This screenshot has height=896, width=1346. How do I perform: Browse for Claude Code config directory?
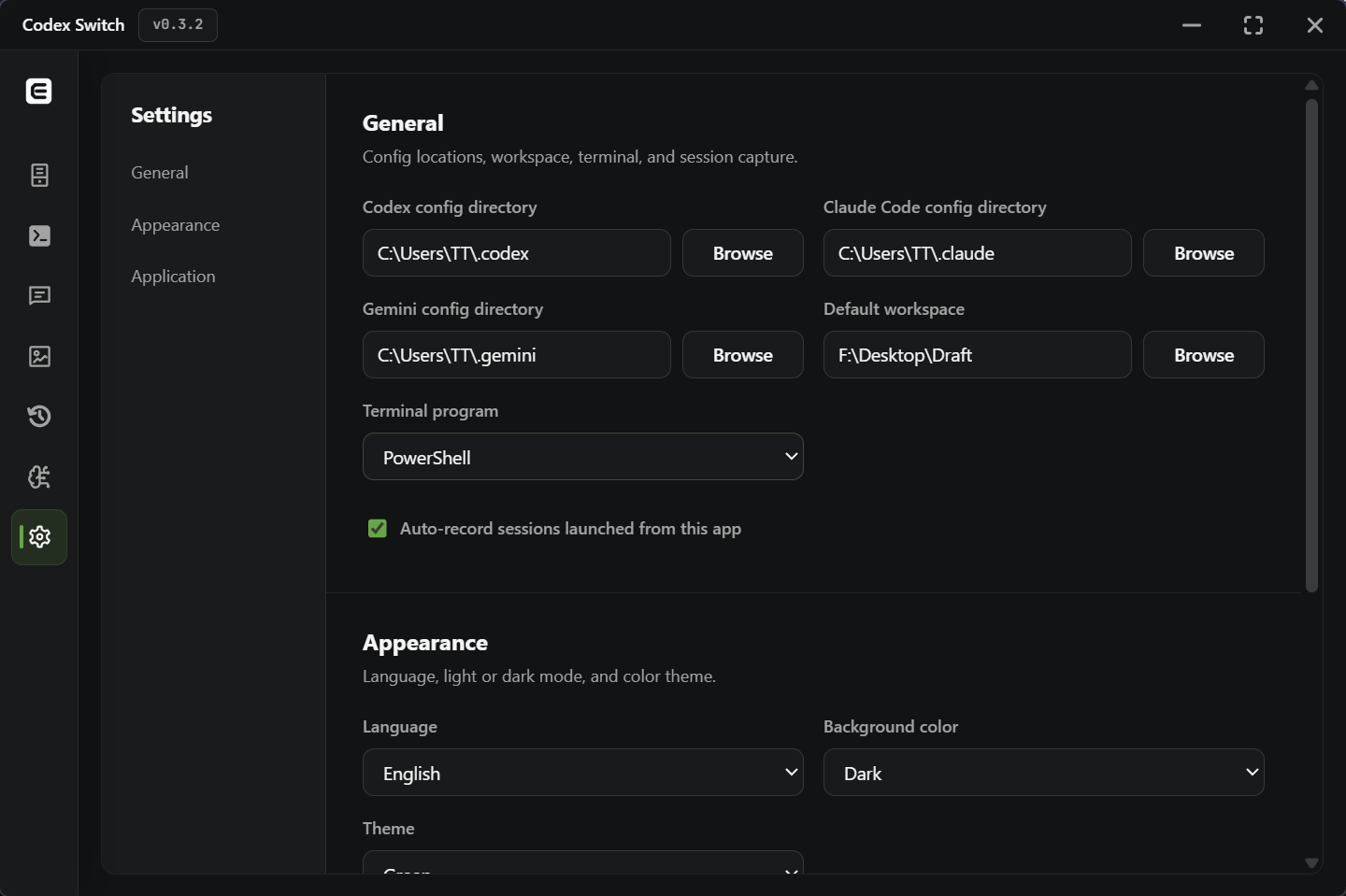pyautogui.click(x=1204, y=253)
